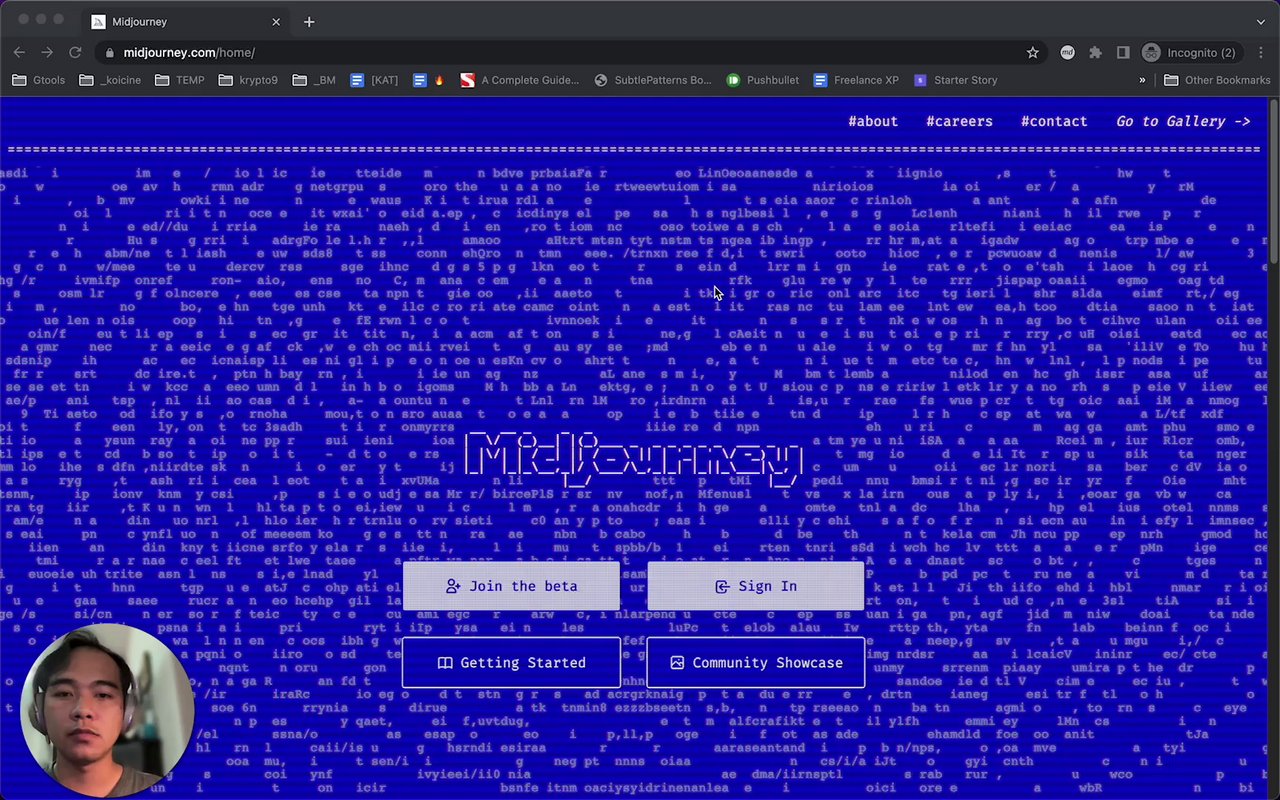The height and width of the screenshot is (800, 1280).
Task: Click the Sign In button
Action: [756, 586]
